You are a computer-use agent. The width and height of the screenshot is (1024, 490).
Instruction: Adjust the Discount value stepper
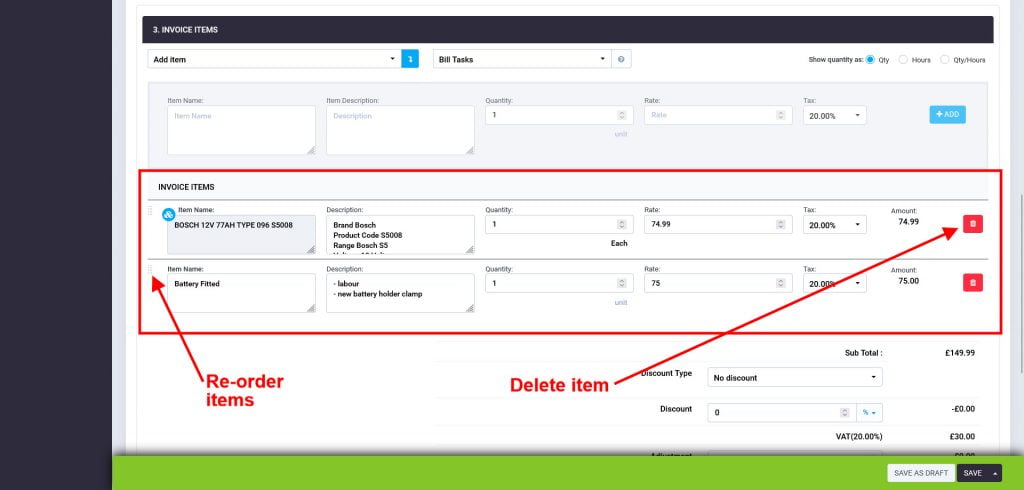point(844,412)
